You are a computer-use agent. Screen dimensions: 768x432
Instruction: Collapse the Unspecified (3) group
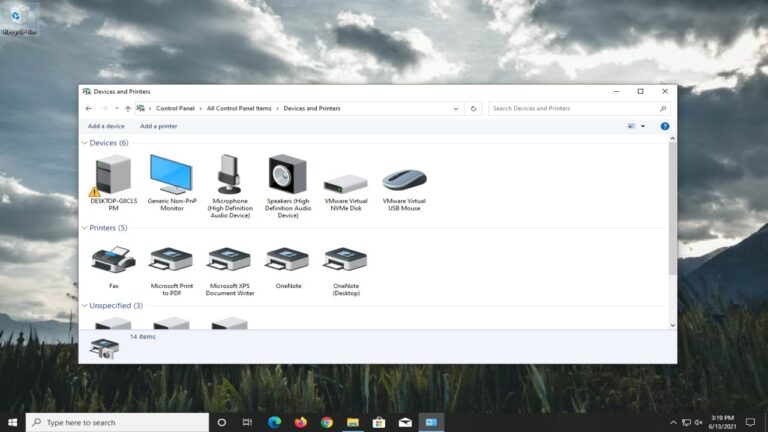click(84, 306)
